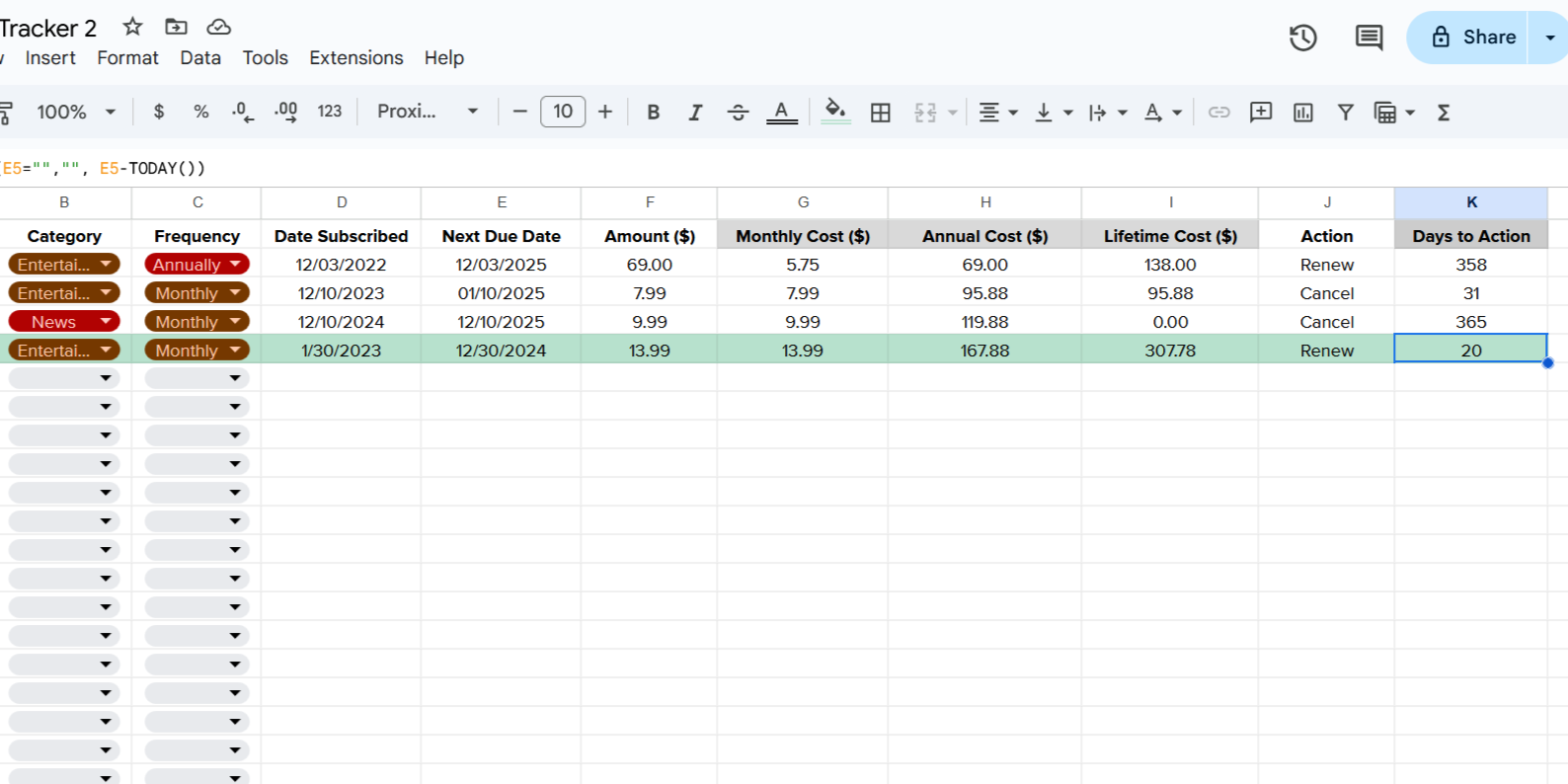Open the Monthly dropdown in the 1/30/2023 row
This screenshot has height=784, width=1568.
tap(196, 350)
